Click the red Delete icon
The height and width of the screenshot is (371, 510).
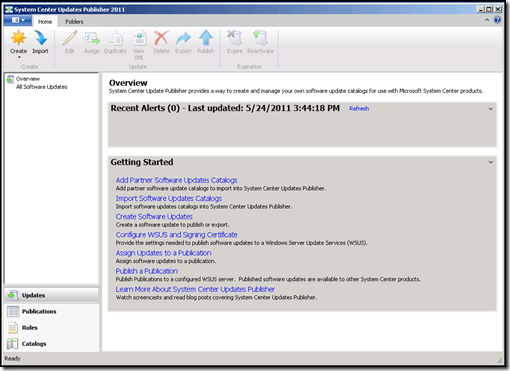tap(161, 38)
